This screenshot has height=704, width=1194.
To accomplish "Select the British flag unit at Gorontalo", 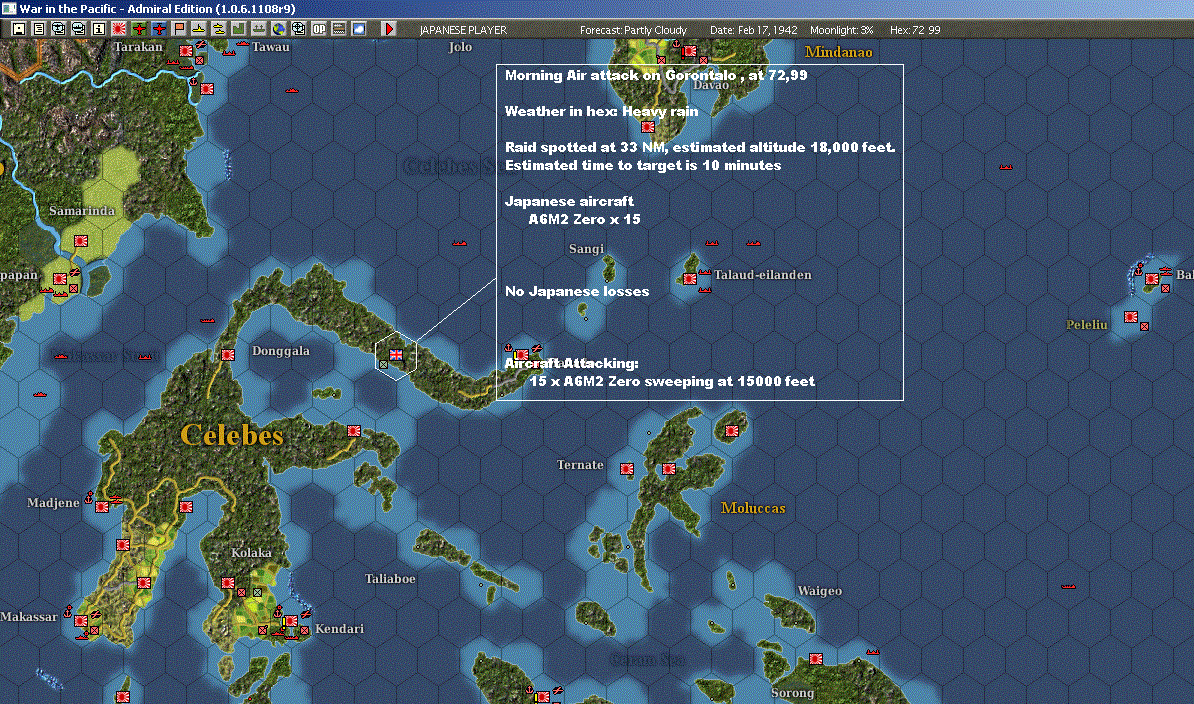I will 396,355.
